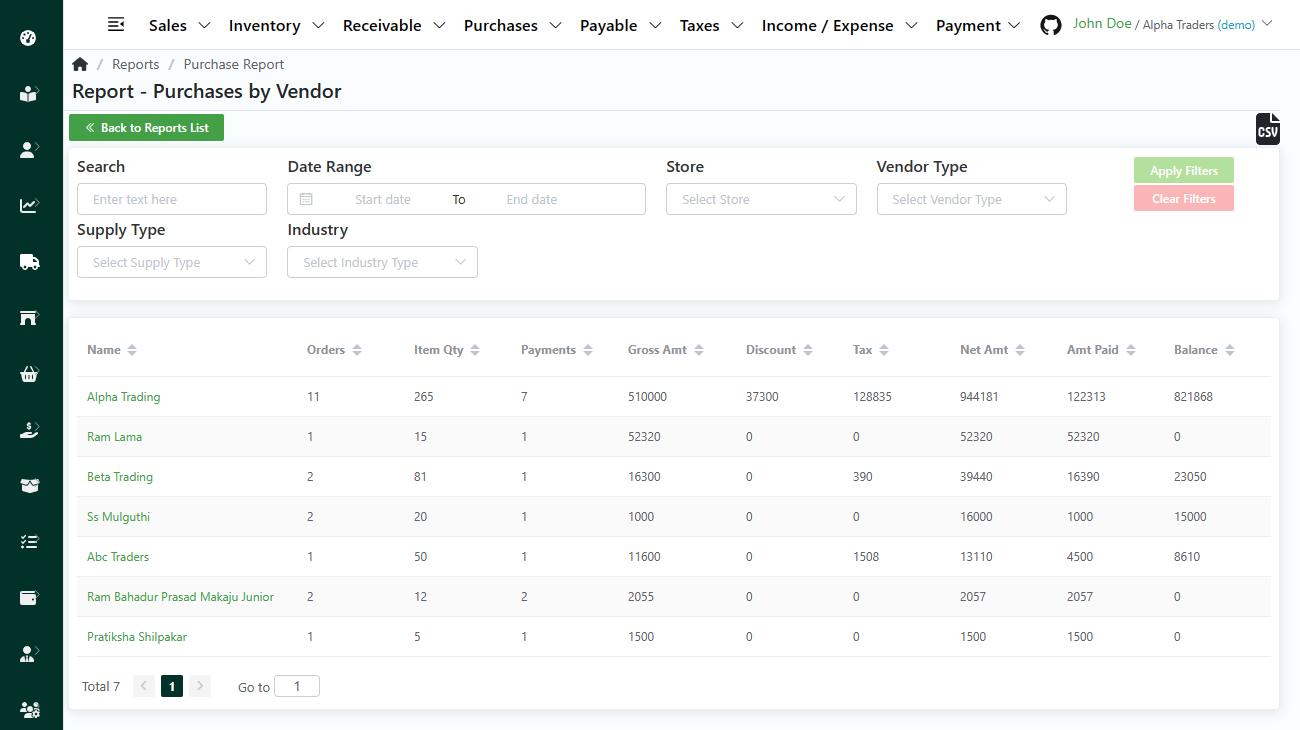Open the store archway sidebar icon

point(29,318)
